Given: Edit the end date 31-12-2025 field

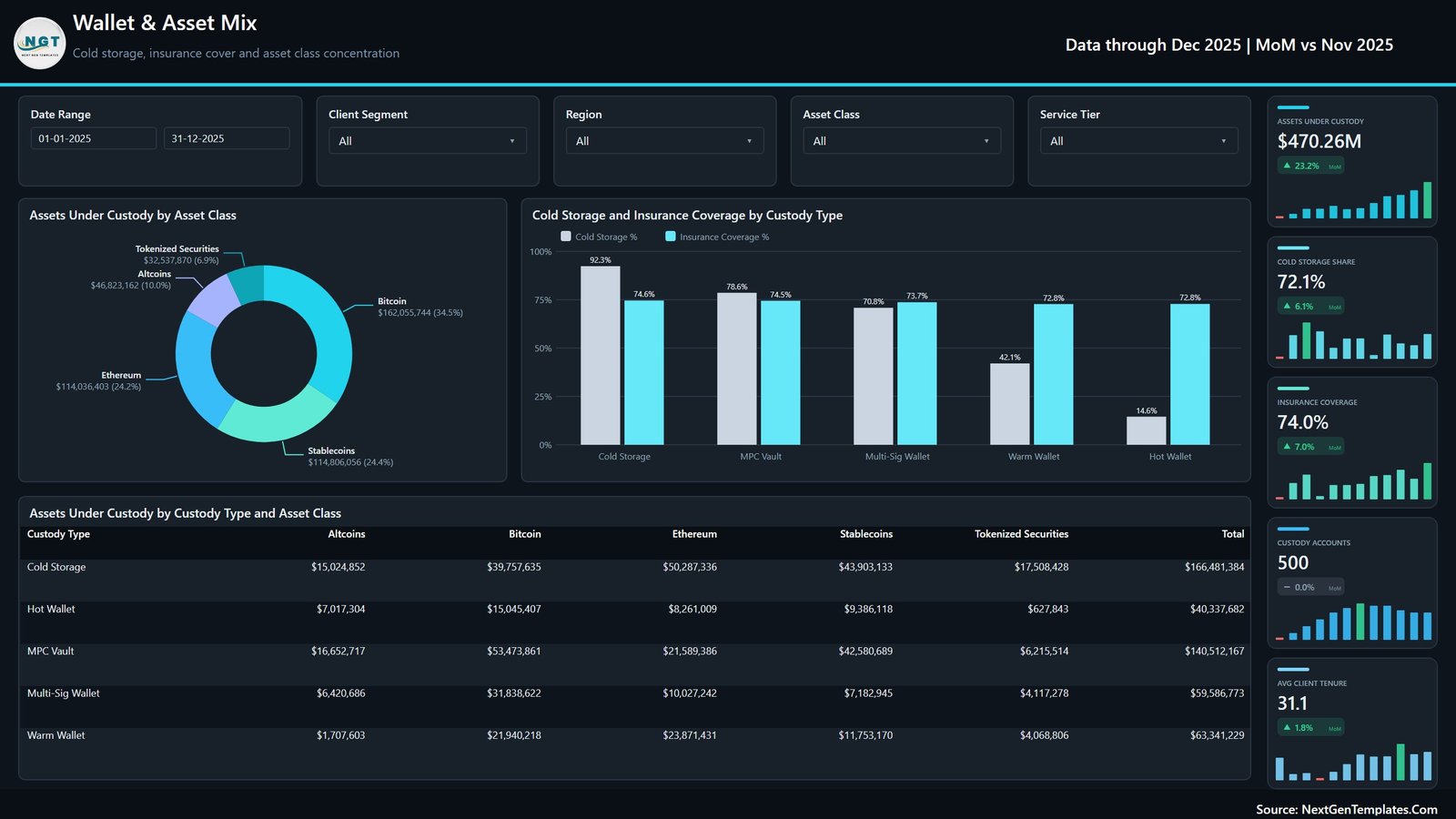Looking at the screenshot, I should (x=227, y=138).
